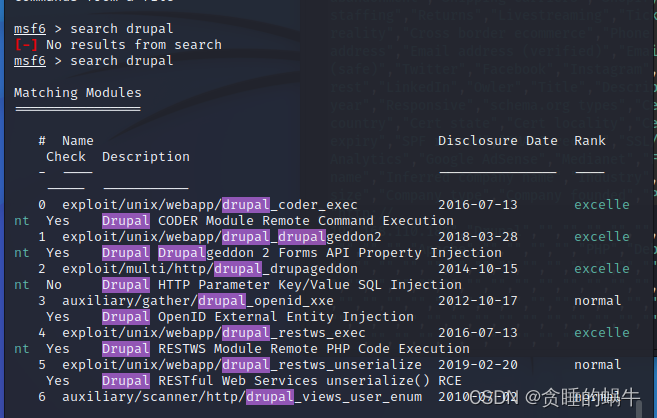Click the red '[-]' error marker
The width and height of the screenshot is (657, 418).
coord(26,45)
